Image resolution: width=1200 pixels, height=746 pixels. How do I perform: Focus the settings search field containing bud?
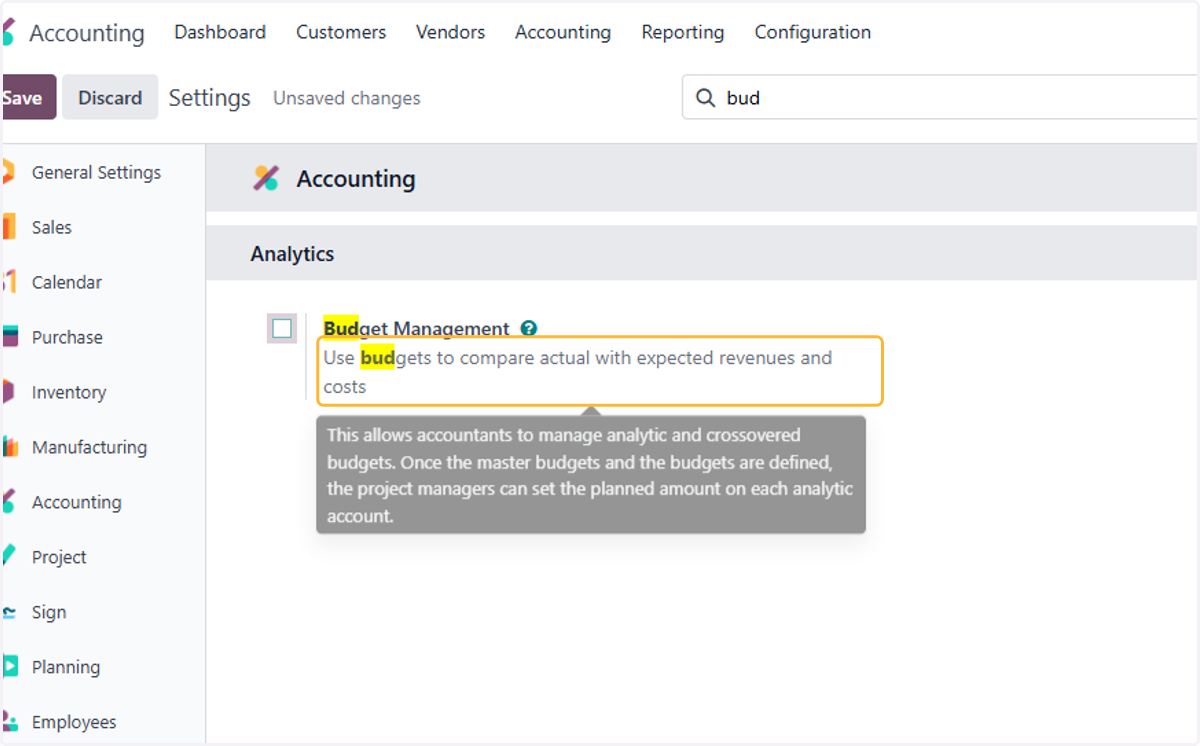click(940, 98)
